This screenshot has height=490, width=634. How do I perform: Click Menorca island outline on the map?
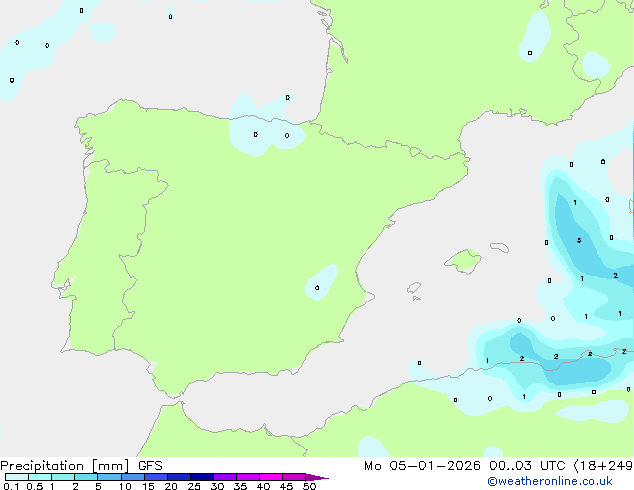click(499, 247)
